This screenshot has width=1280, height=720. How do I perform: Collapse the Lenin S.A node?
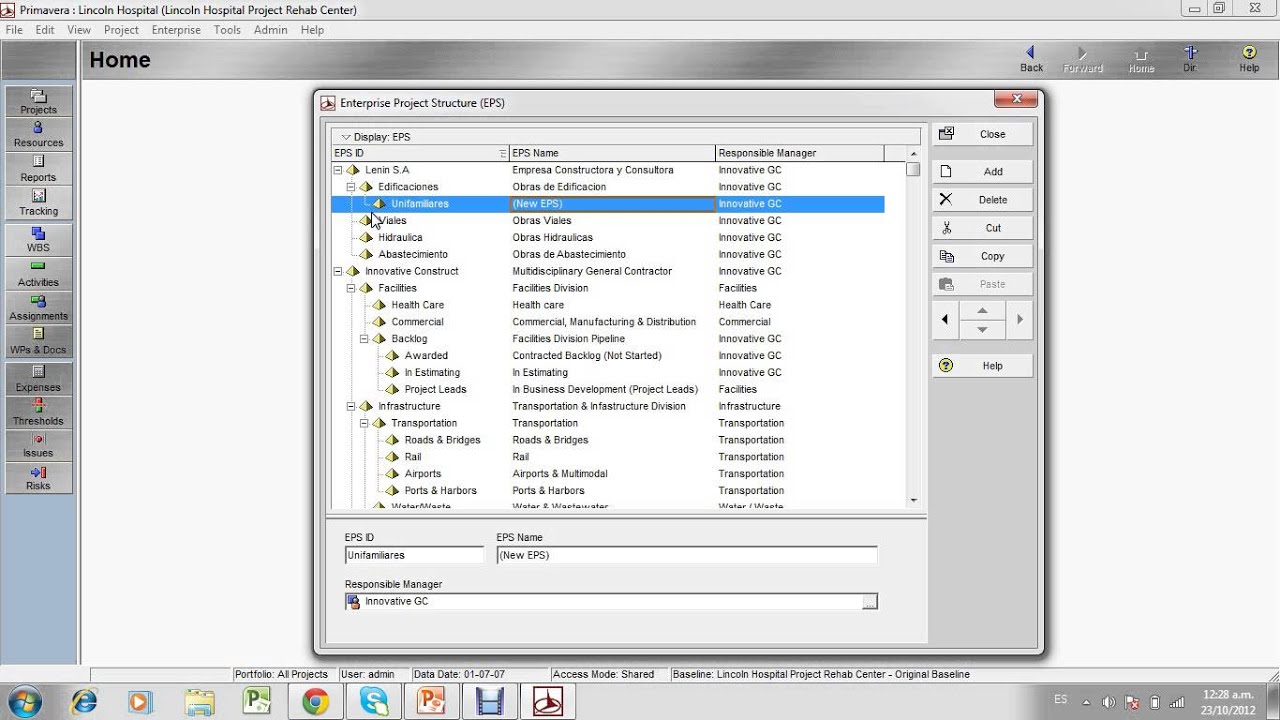click(x=338, y=170)
